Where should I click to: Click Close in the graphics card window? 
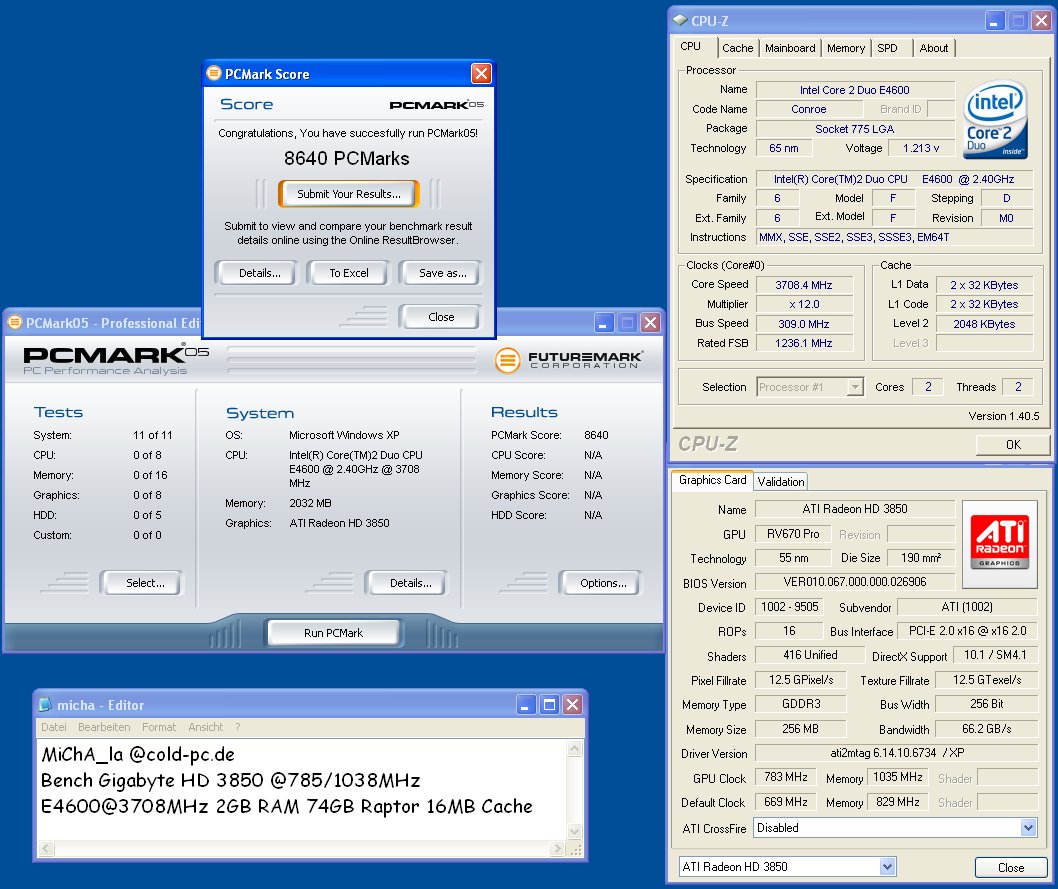click(1010, 867)
